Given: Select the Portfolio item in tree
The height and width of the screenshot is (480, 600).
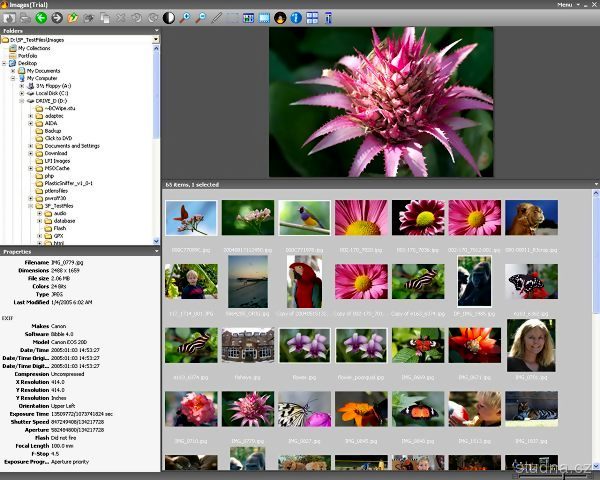Looking at the screenshot, I should (30, 56).
